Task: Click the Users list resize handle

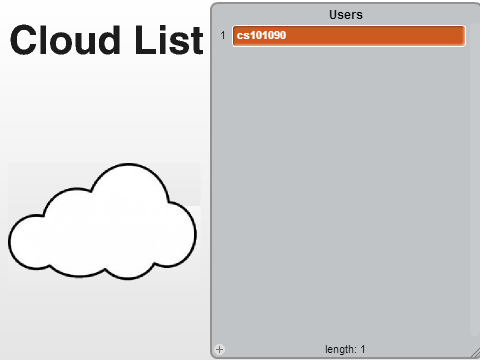Action: 475,353
